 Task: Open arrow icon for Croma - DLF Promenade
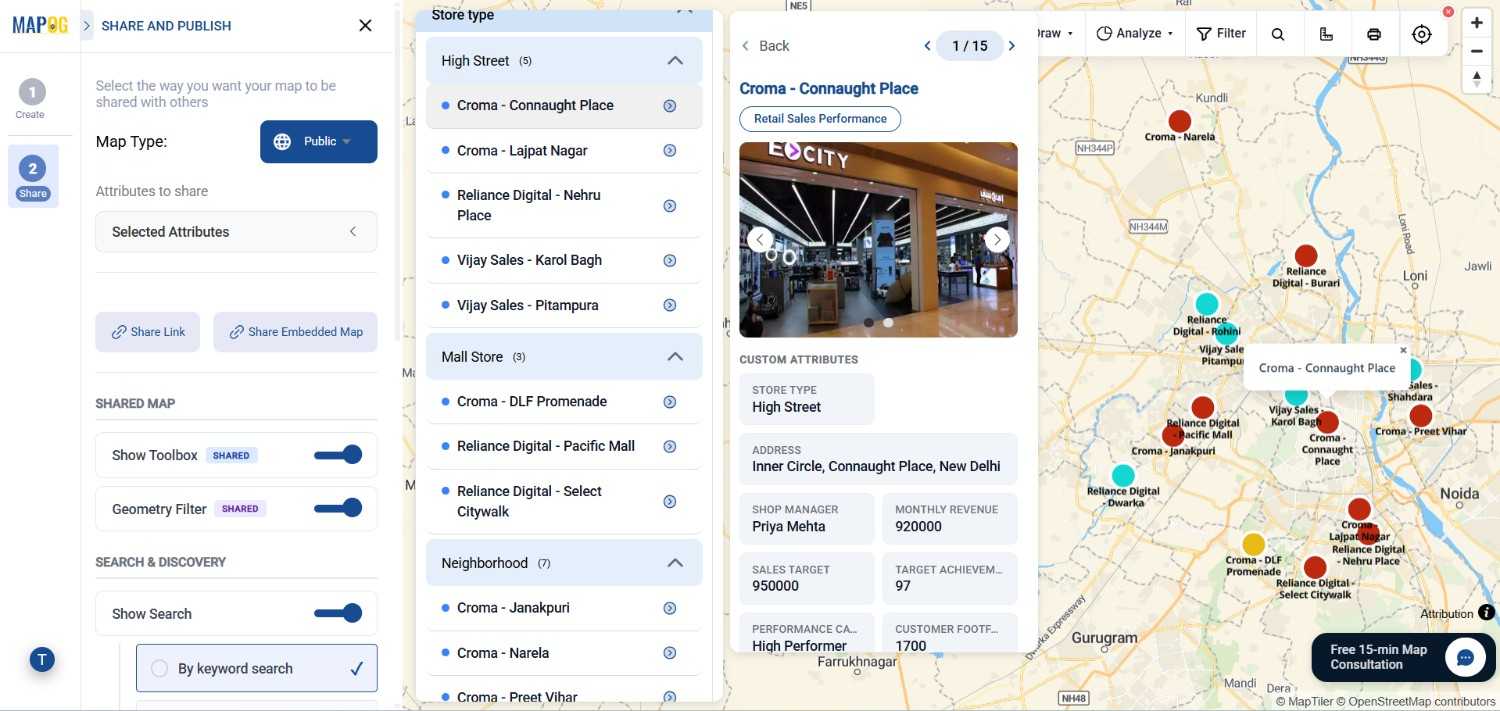point(670,402)
